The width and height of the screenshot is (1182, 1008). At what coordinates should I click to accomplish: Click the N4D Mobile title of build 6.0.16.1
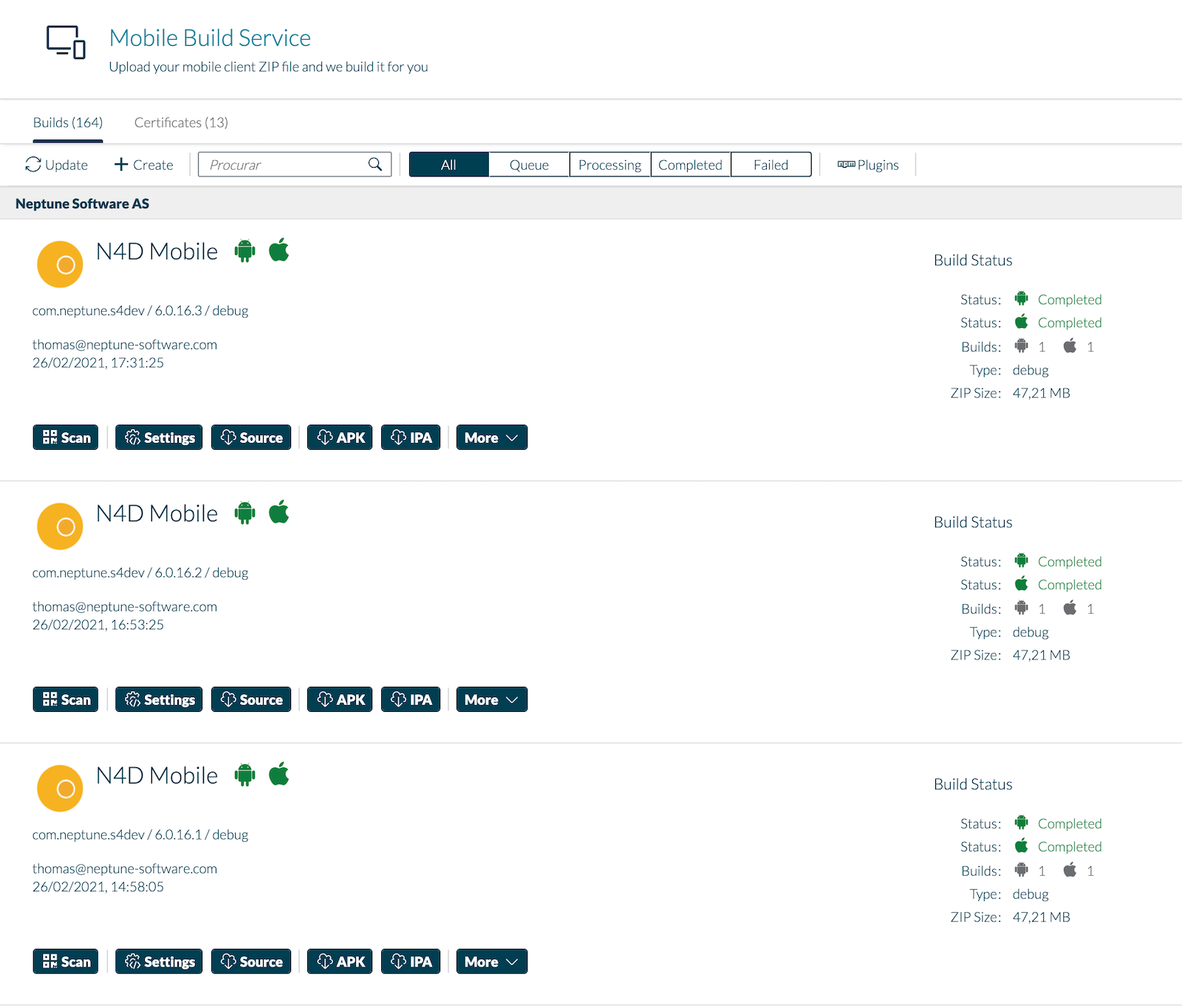point(157,775)
